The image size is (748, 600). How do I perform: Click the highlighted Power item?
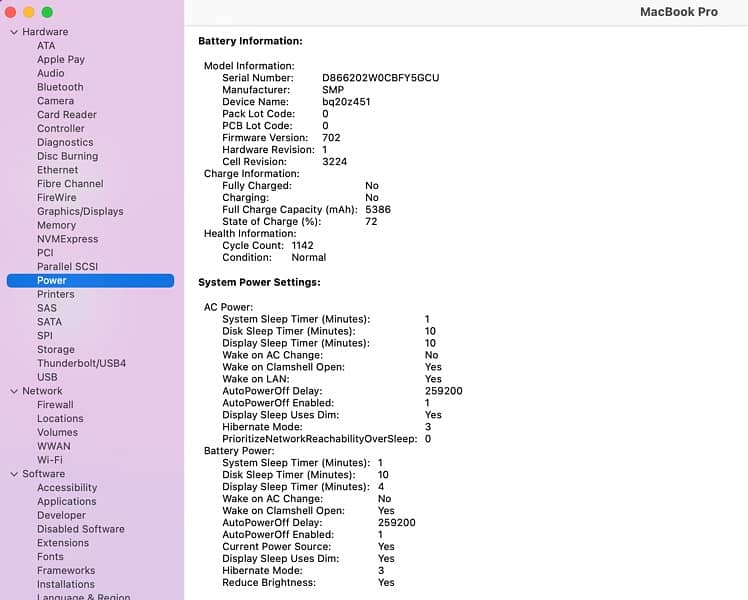pos(52,281)
